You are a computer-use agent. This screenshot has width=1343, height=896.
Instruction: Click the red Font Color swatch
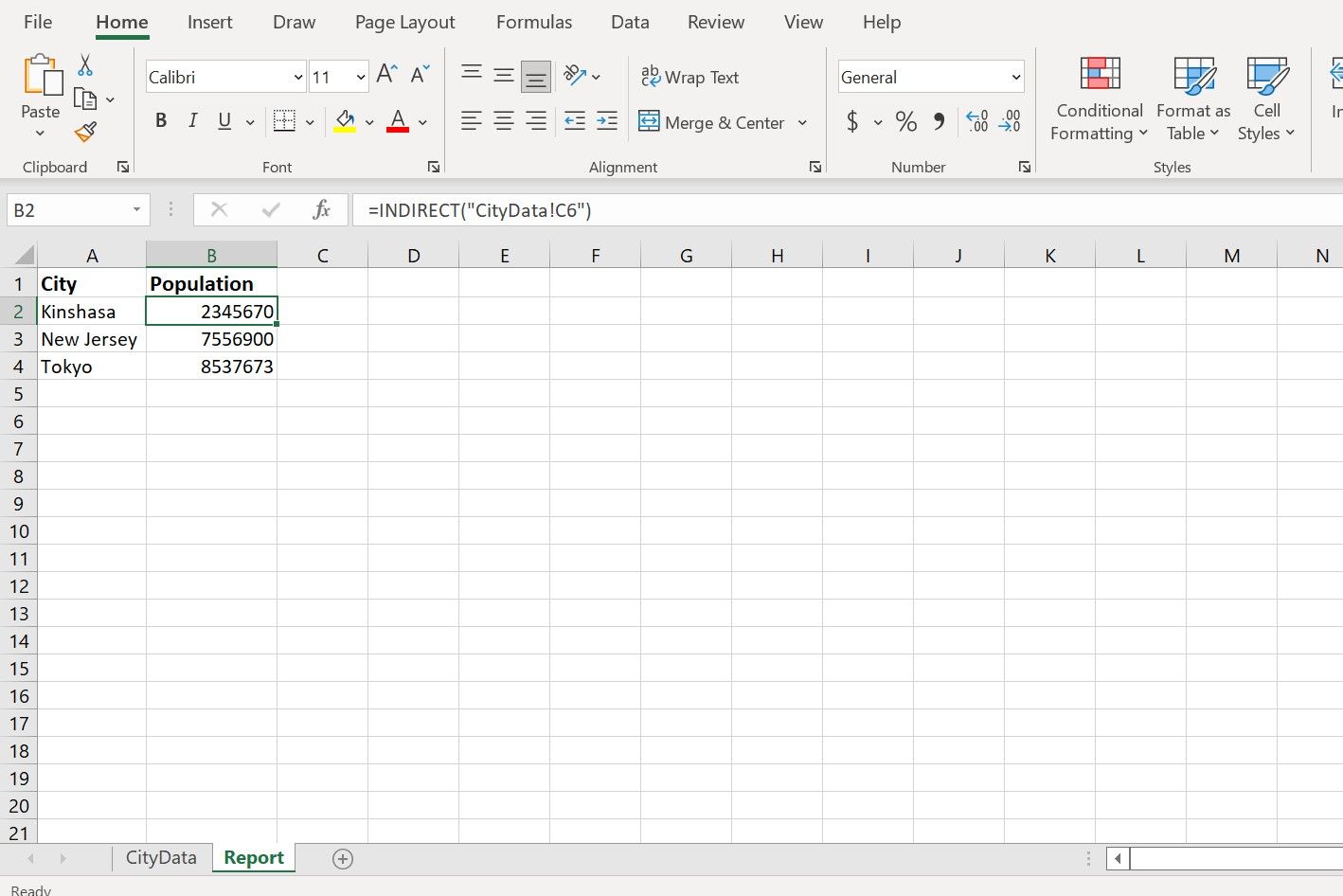[x=397, y=128]
